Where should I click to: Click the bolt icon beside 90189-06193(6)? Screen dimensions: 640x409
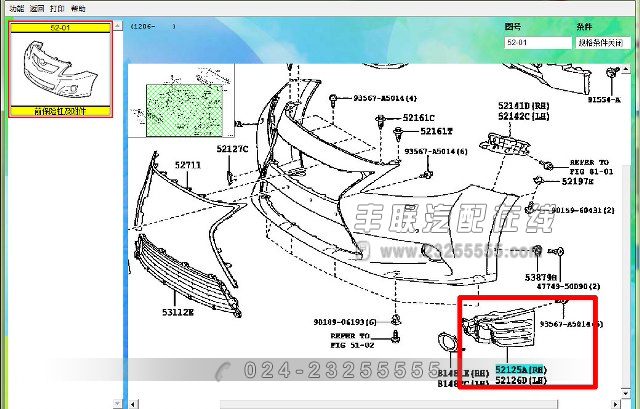click(x=396, y=319)
